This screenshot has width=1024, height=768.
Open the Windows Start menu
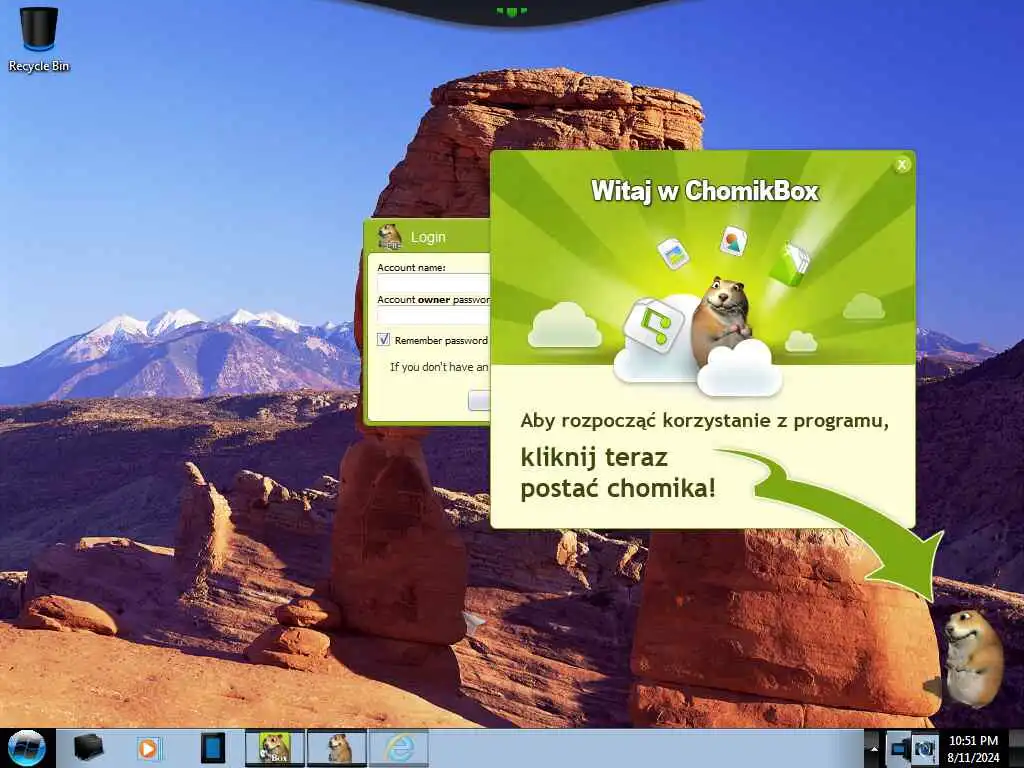pyautogui.click(x=27, y=748)
